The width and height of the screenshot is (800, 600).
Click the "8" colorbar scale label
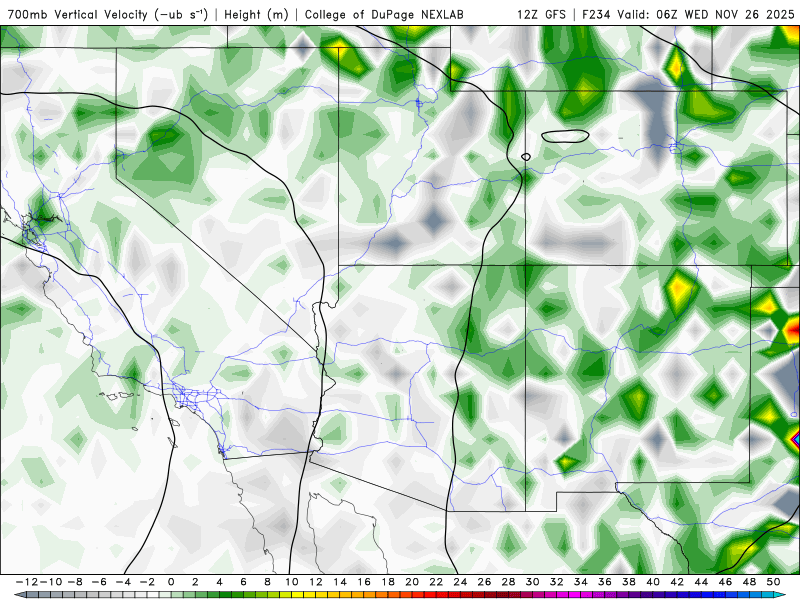pos(267,582)
